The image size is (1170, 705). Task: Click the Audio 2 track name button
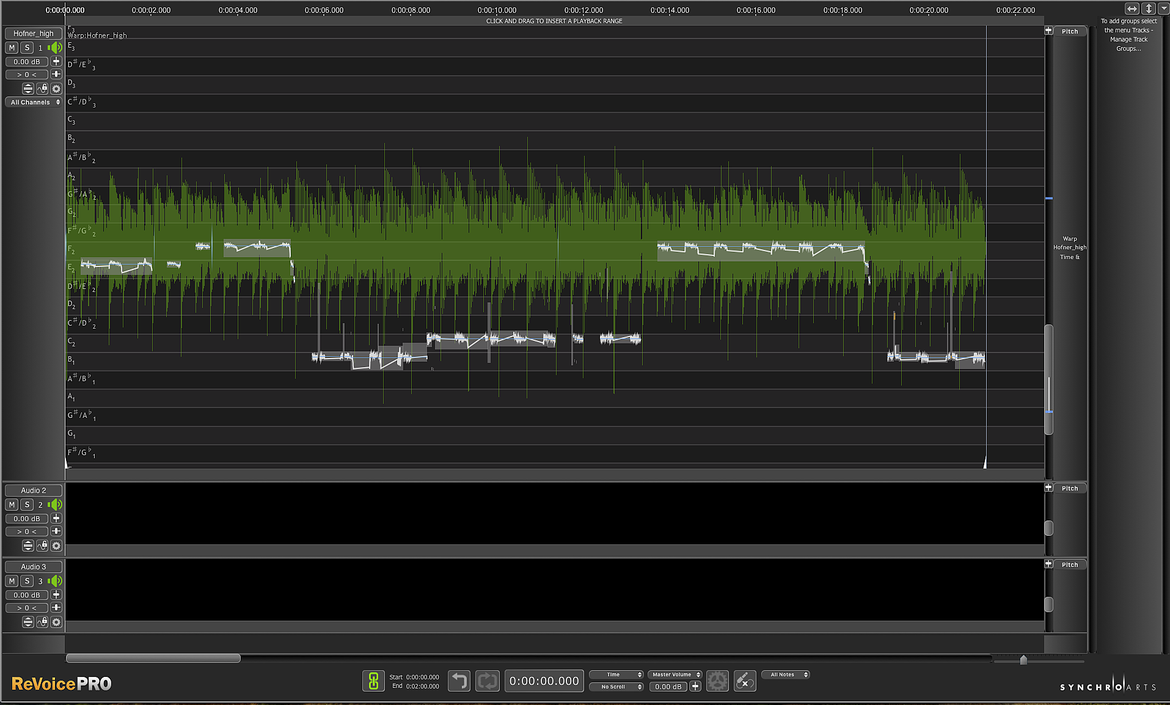coord(34,490)
